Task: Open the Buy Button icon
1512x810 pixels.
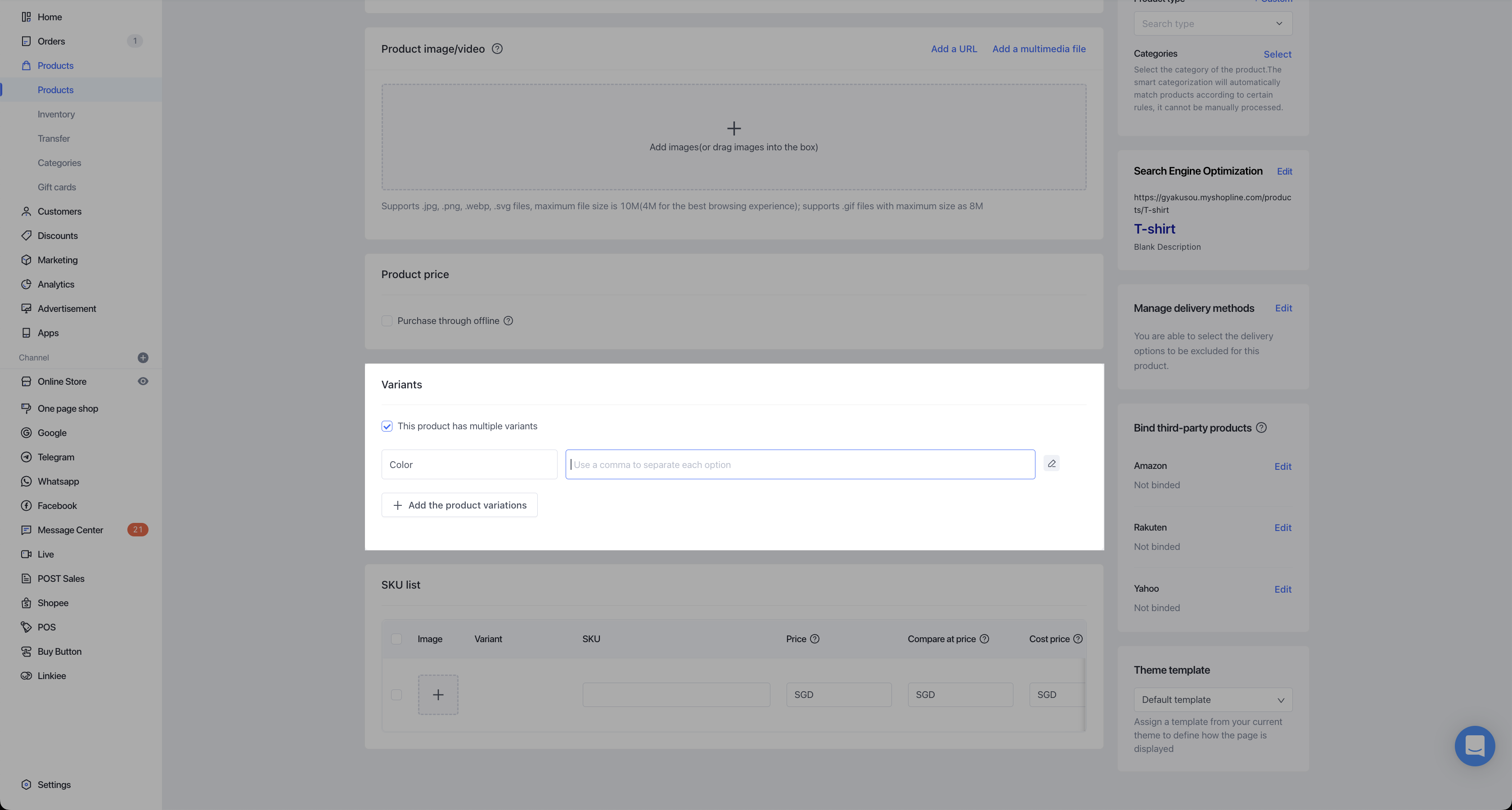Action: pos(26,652)
